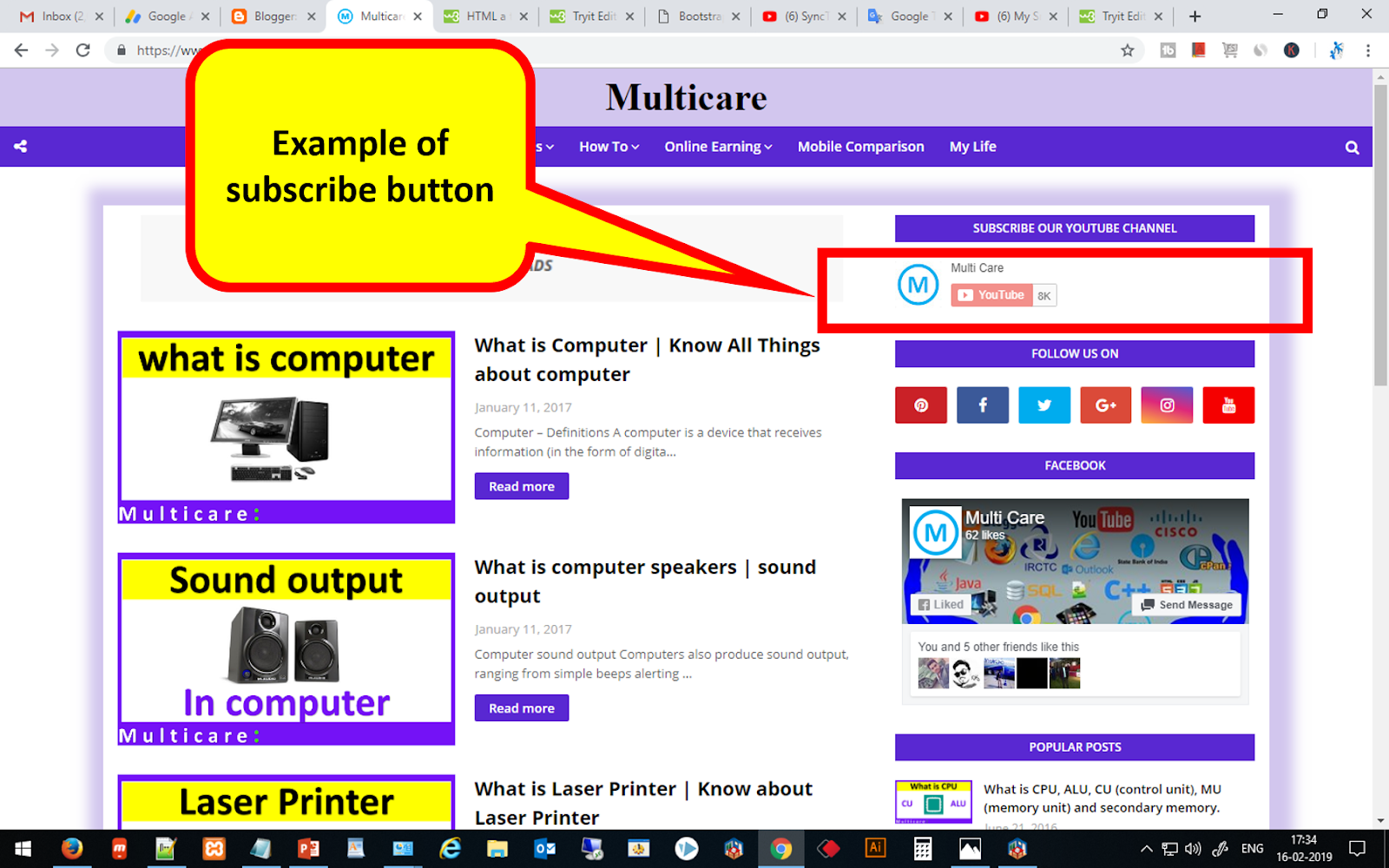Viewport: 1389px width, 868px height.
Task: Open the What is CPU popular post thumbnail
Action: [933, 802]
